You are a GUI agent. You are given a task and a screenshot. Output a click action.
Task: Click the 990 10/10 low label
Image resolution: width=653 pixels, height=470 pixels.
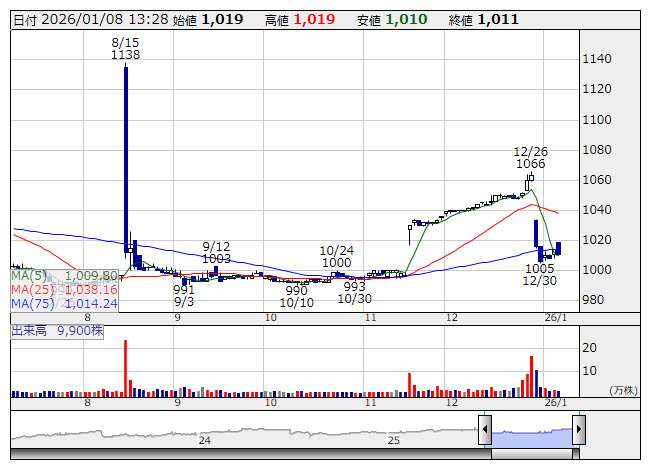[x=297, y=297]
